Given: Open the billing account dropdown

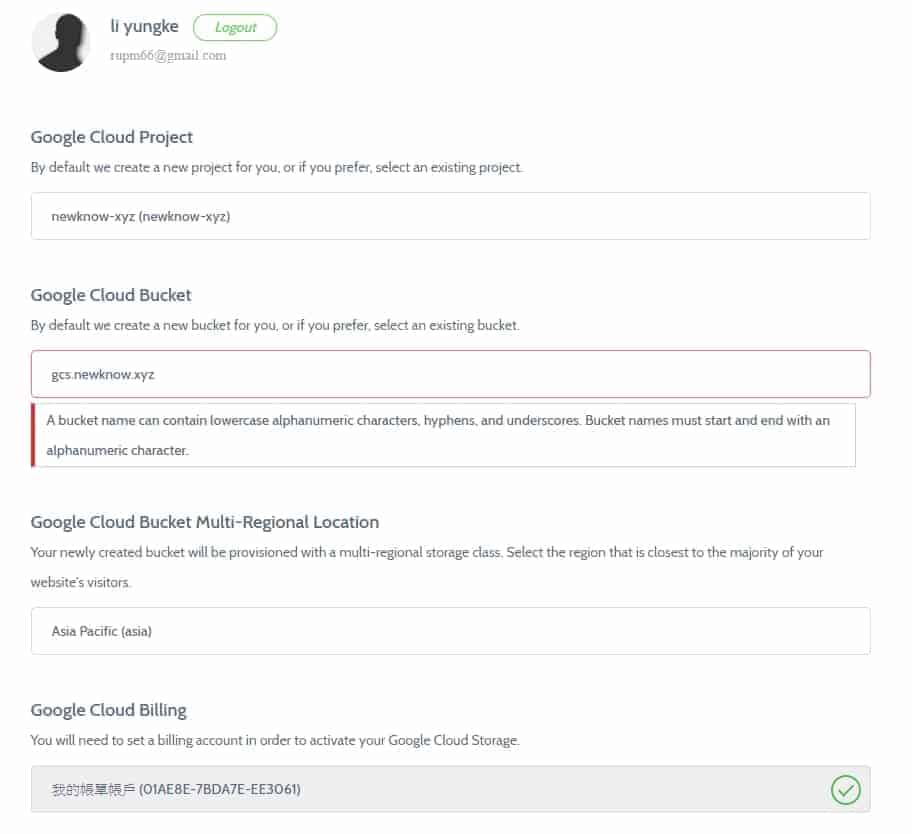Looking at the screenshot, I should (451, 789).
